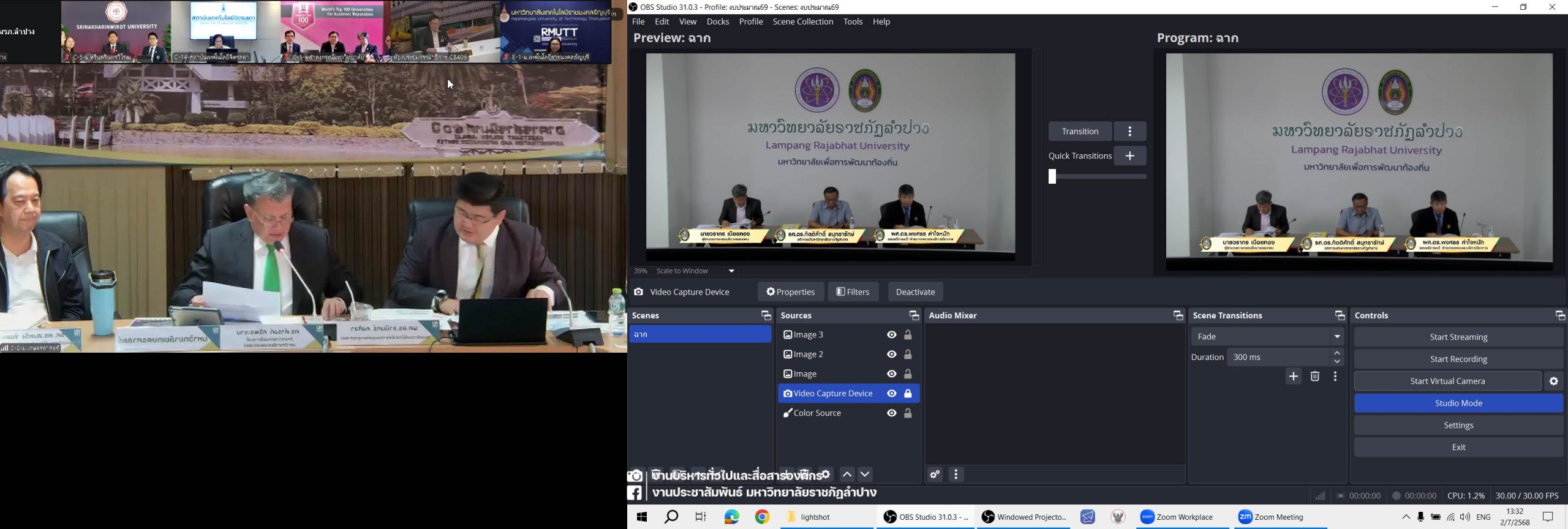The image size is (1568, 529).
Task: Add a Quick Transition with plus button
Action: [x=1130, y=156]
